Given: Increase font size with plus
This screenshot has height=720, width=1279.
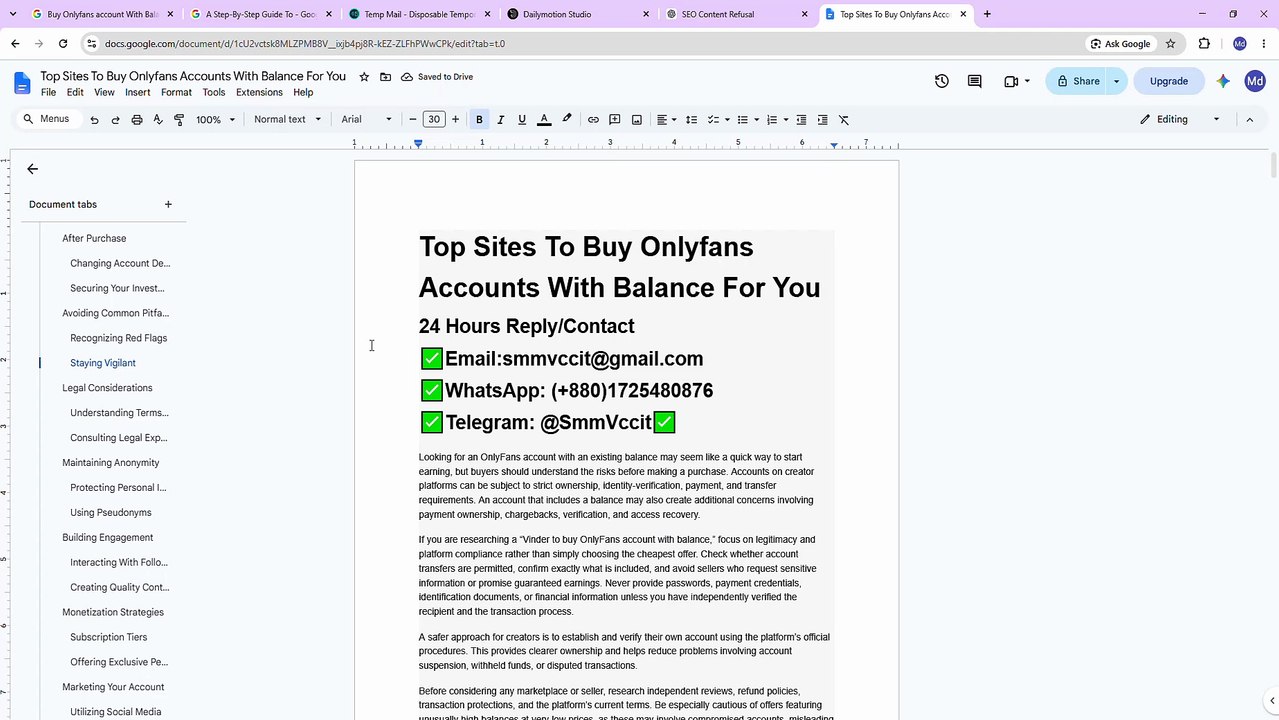Looking at the screenshot, I should coord(455,119).
